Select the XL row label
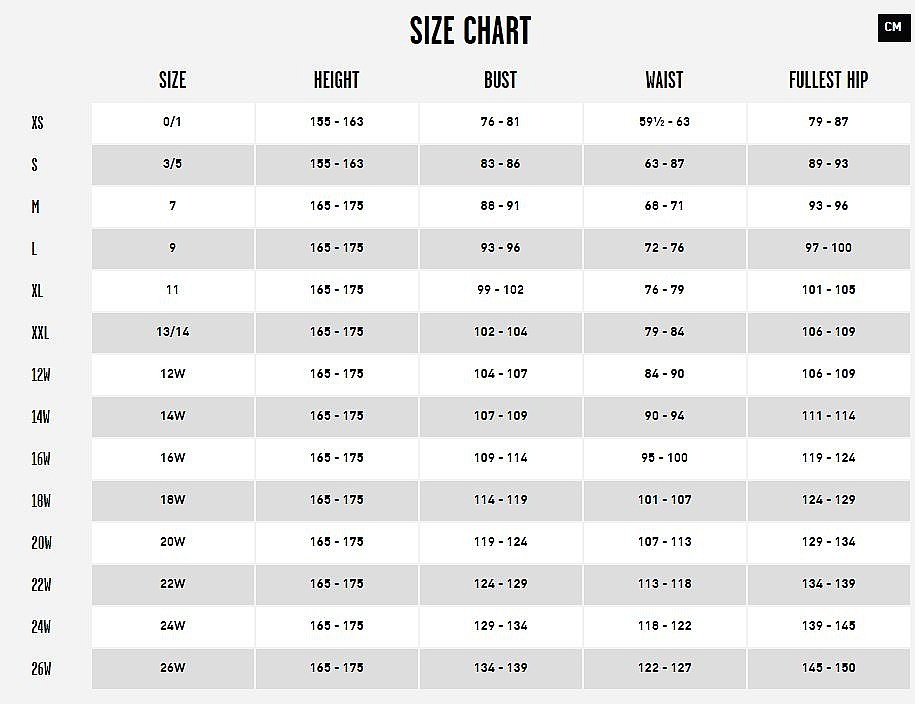Image resolution: width=915 pixels, height=704 pixels. tap(38, 291)
